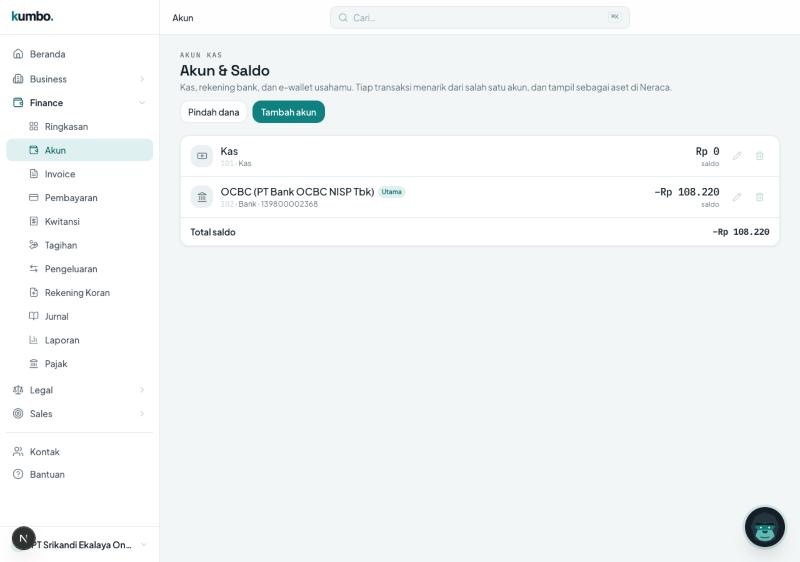Open Pembayaran page
The image size is (800, 562).
[x=80, y=197]
